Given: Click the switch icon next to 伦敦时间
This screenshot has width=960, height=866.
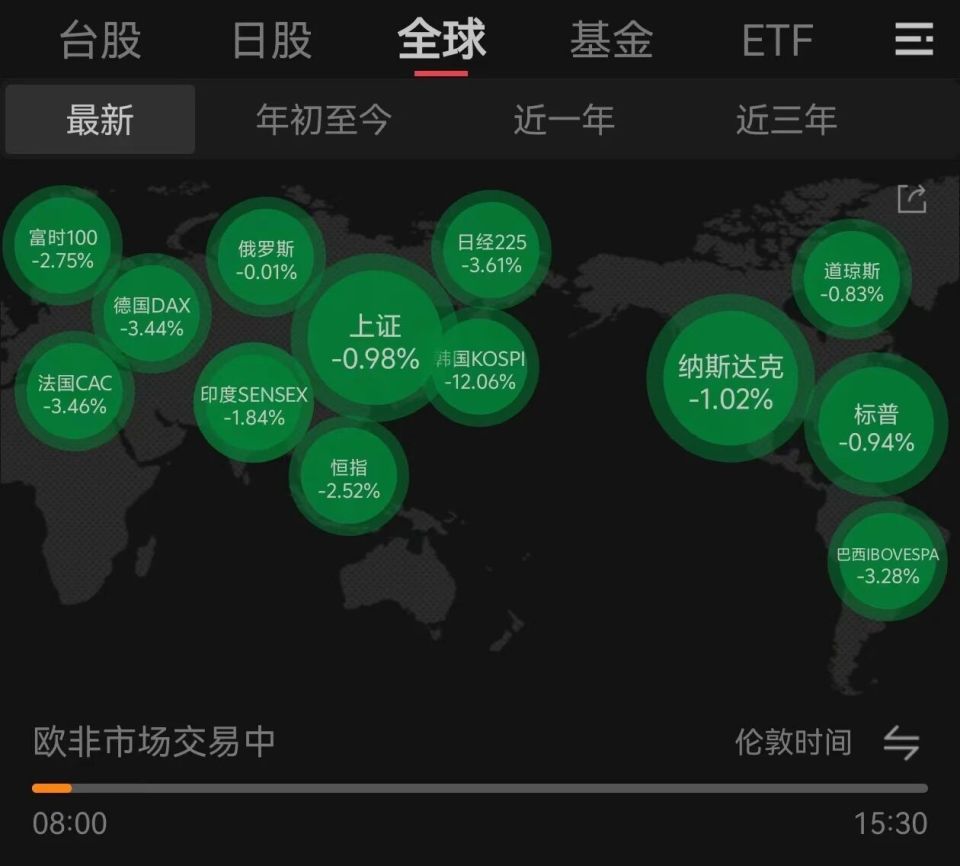Looking at the screenshot, I should (x=899, y=742).
